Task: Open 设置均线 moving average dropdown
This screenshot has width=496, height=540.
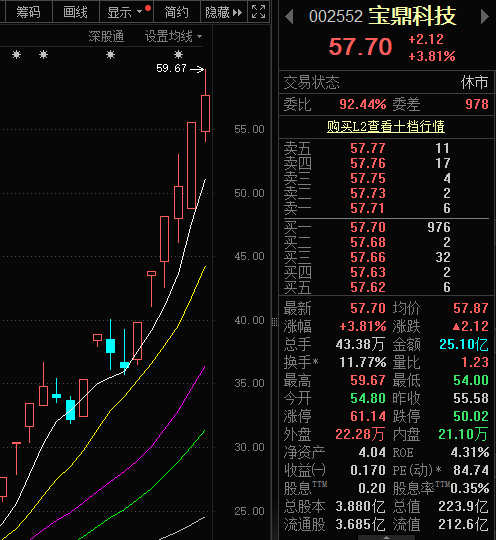Action: point(173,36)
